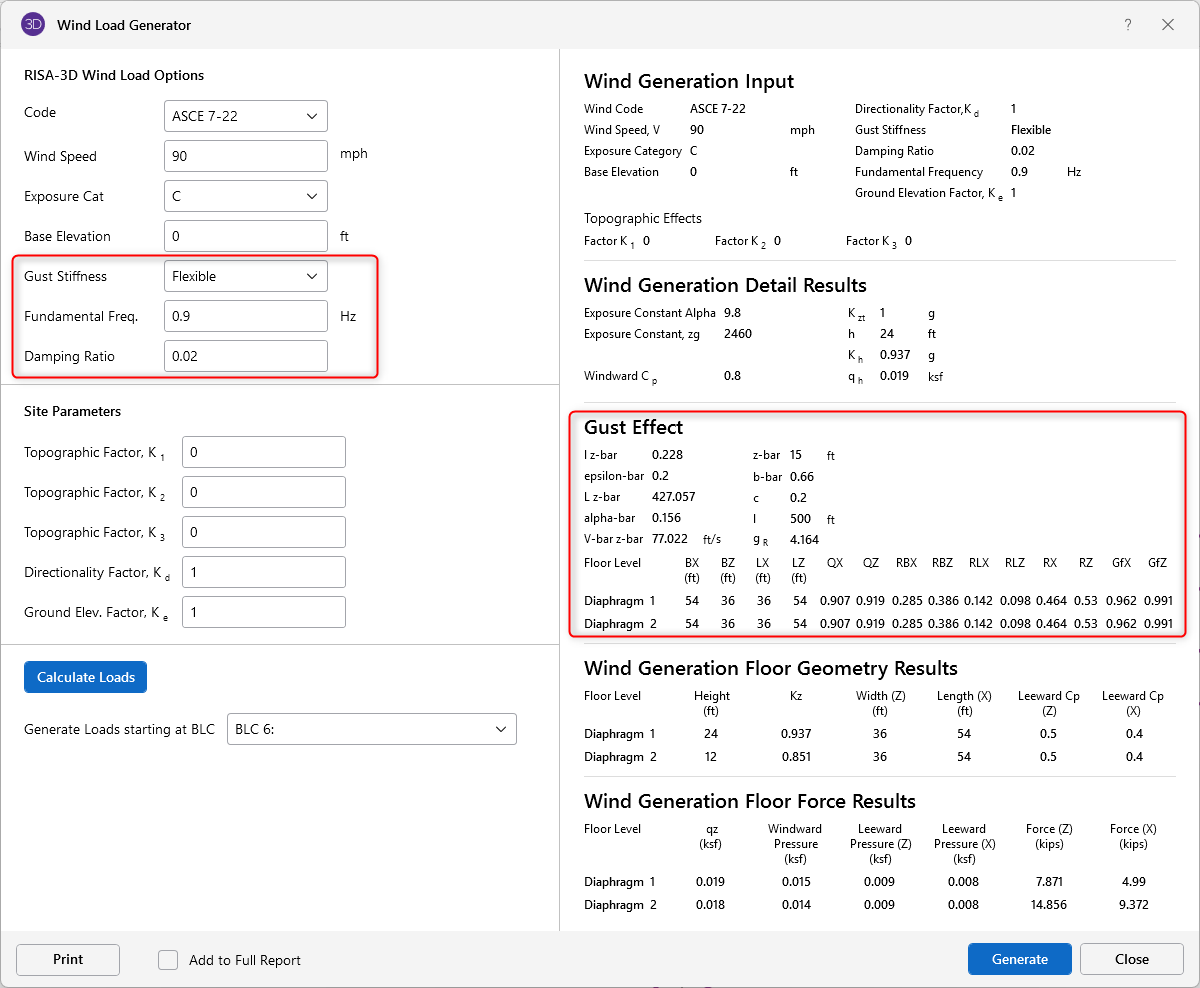1200x988 pixels.
Task: Close the Wind Load Generator window
Action: tap(1168, 25)
